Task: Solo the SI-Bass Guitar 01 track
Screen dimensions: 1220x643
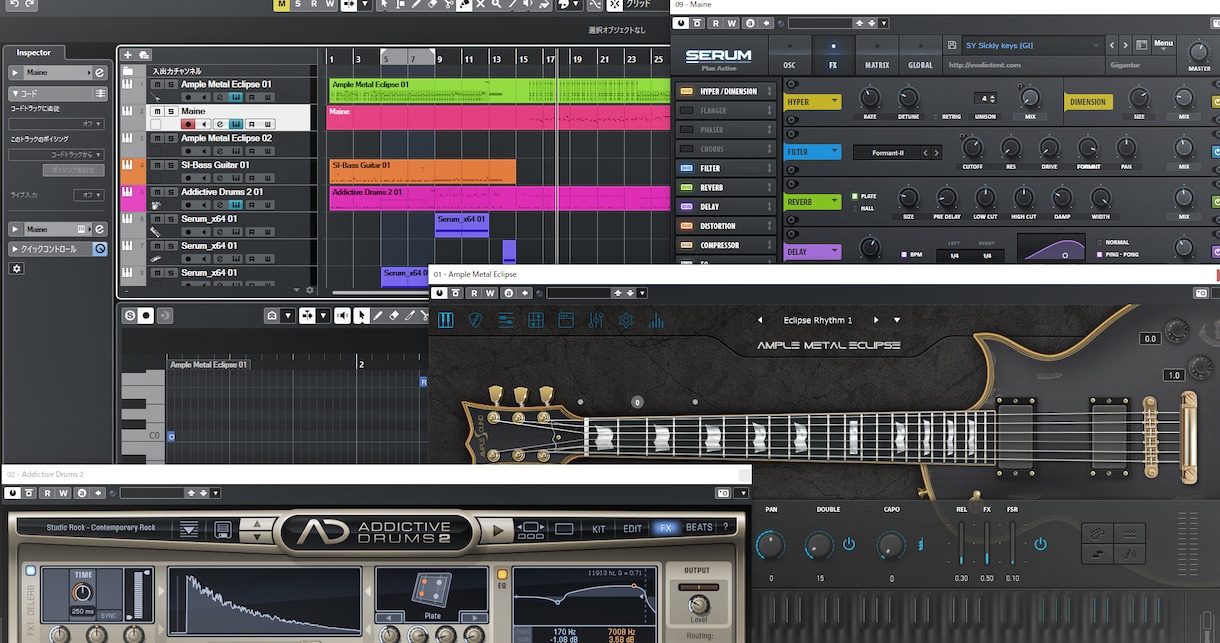Action: pyautogui.click(x=170, y=165)
